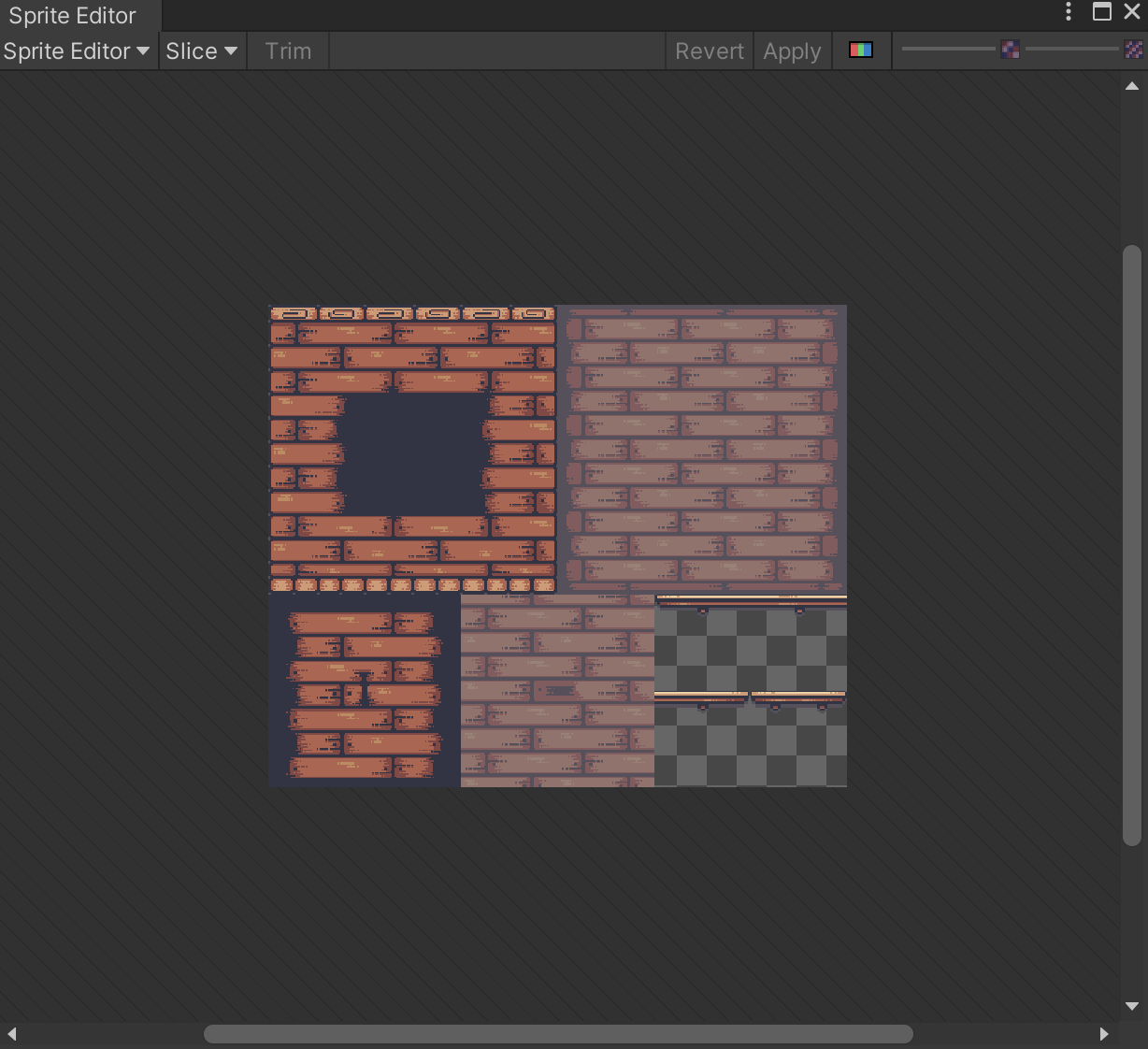Click the Revert button
The image size is (1148, 1049).
pyautogui.click(x=710, y=51)
